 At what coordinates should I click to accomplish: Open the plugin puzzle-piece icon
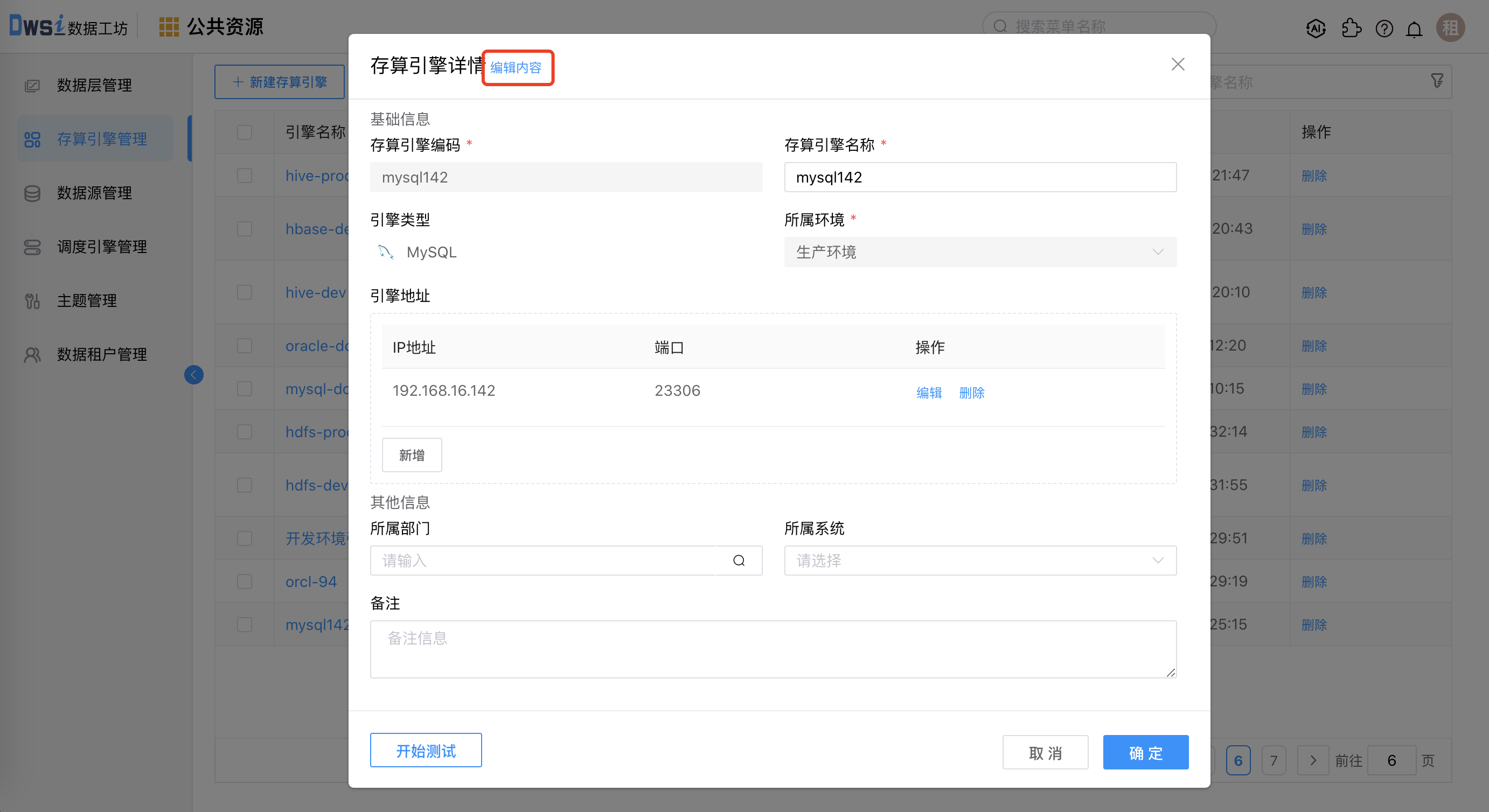pos(1351,28)
